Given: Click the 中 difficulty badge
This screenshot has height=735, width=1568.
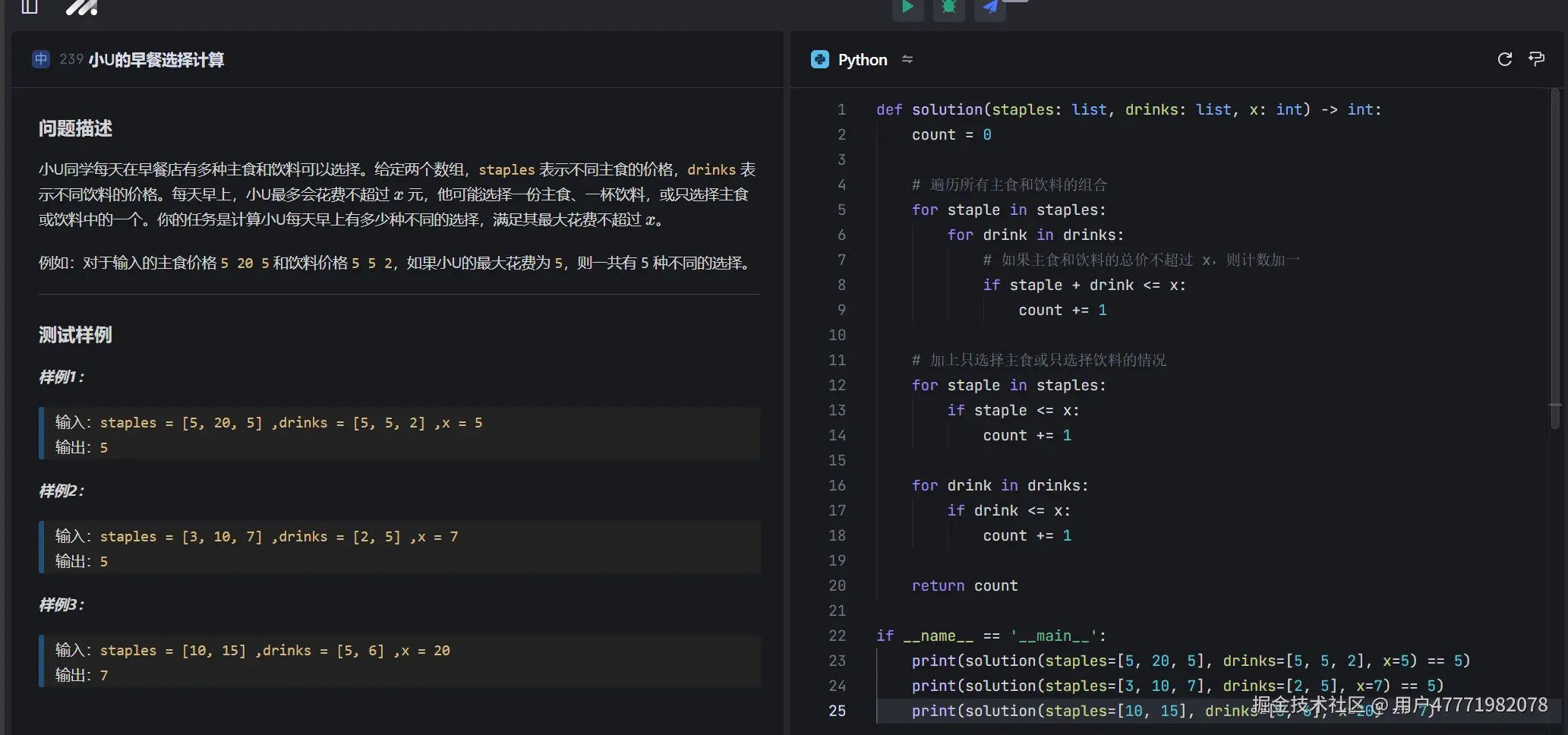Looking at the screenshot, I should point(41,59).
